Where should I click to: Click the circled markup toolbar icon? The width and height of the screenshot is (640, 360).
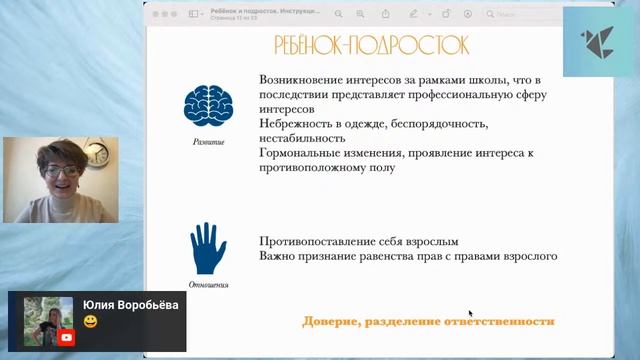point(468,14)
